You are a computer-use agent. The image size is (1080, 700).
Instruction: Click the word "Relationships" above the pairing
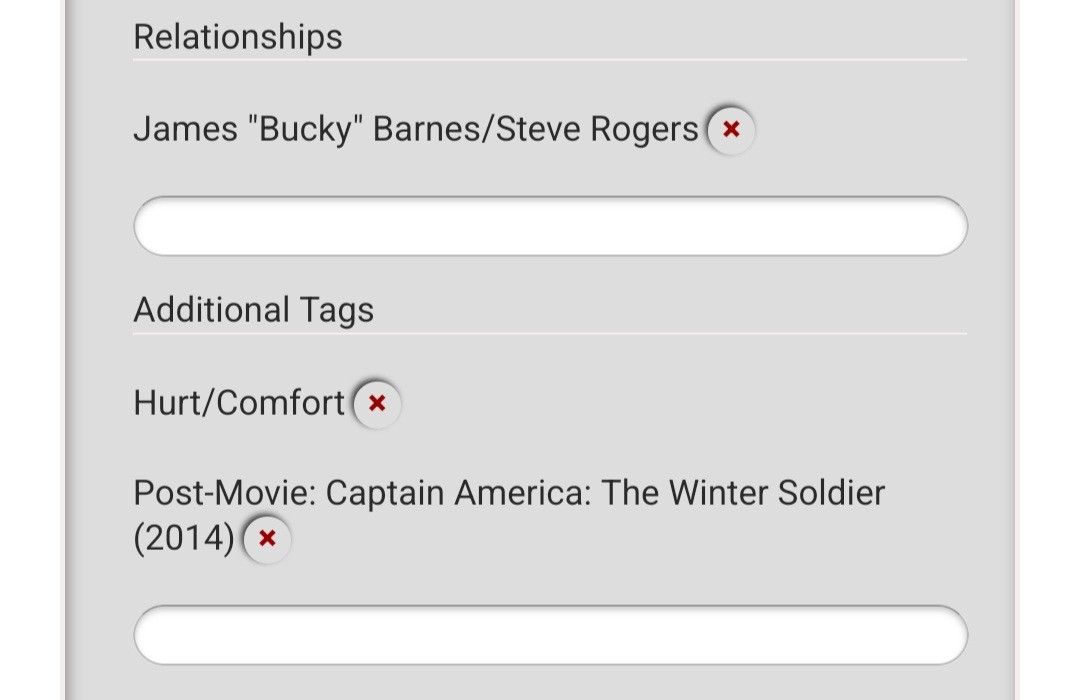(238, 37)
